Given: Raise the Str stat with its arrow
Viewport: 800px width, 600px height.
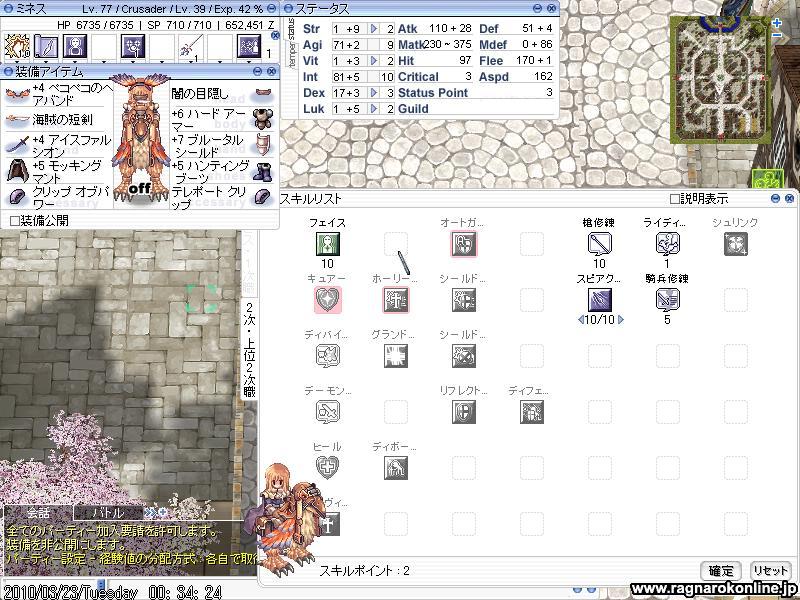Looking at the screenshot, I should (x=374, y=29).
